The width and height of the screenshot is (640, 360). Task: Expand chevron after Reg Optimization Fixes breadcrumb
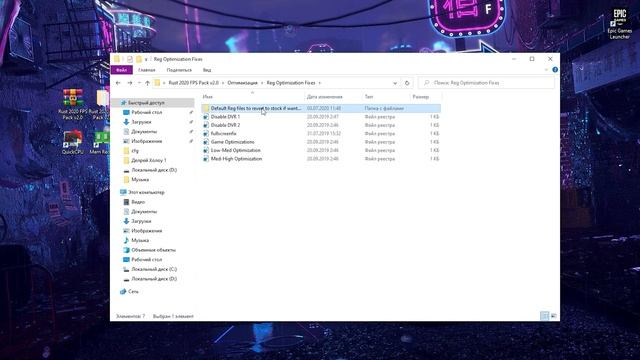click(x=320, y=83)
